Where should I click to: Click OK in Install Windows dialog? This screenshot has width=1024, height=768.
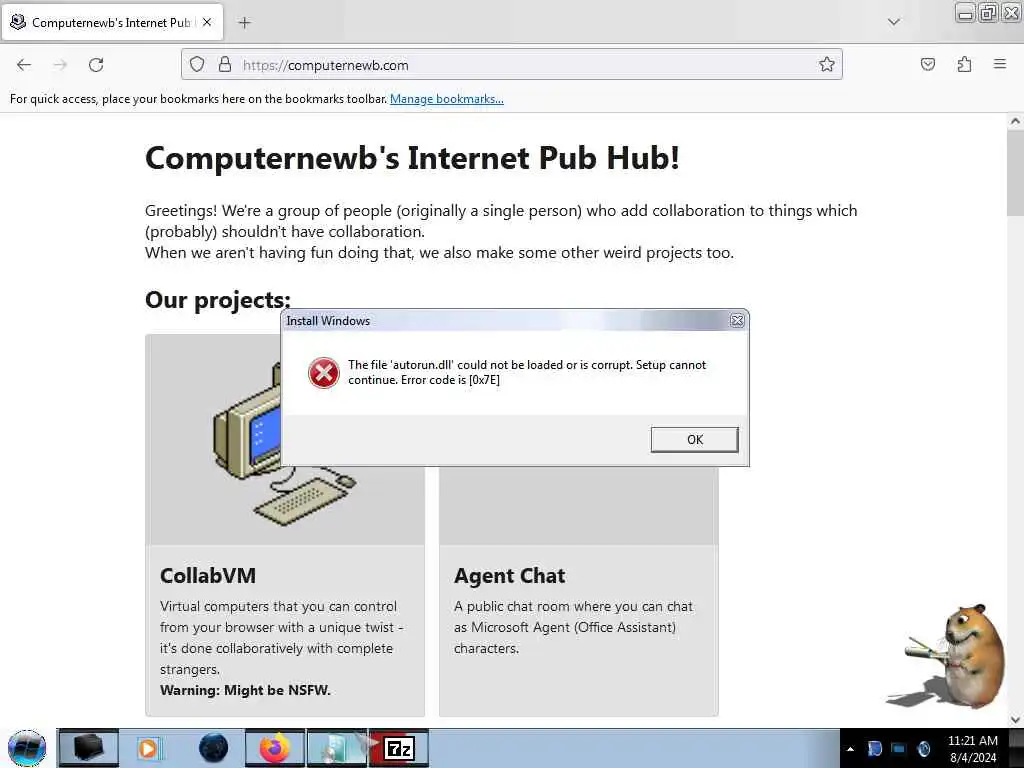695,440
